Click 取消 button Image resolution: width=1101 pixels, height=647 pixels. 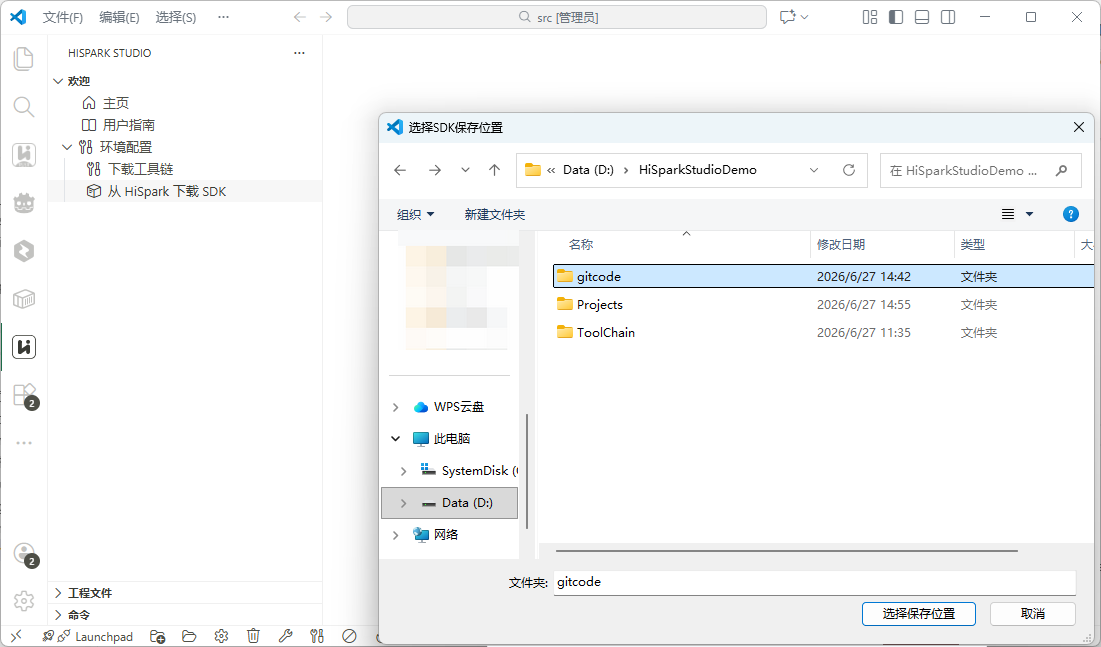pyautogui.click(x=1032, y=613)
